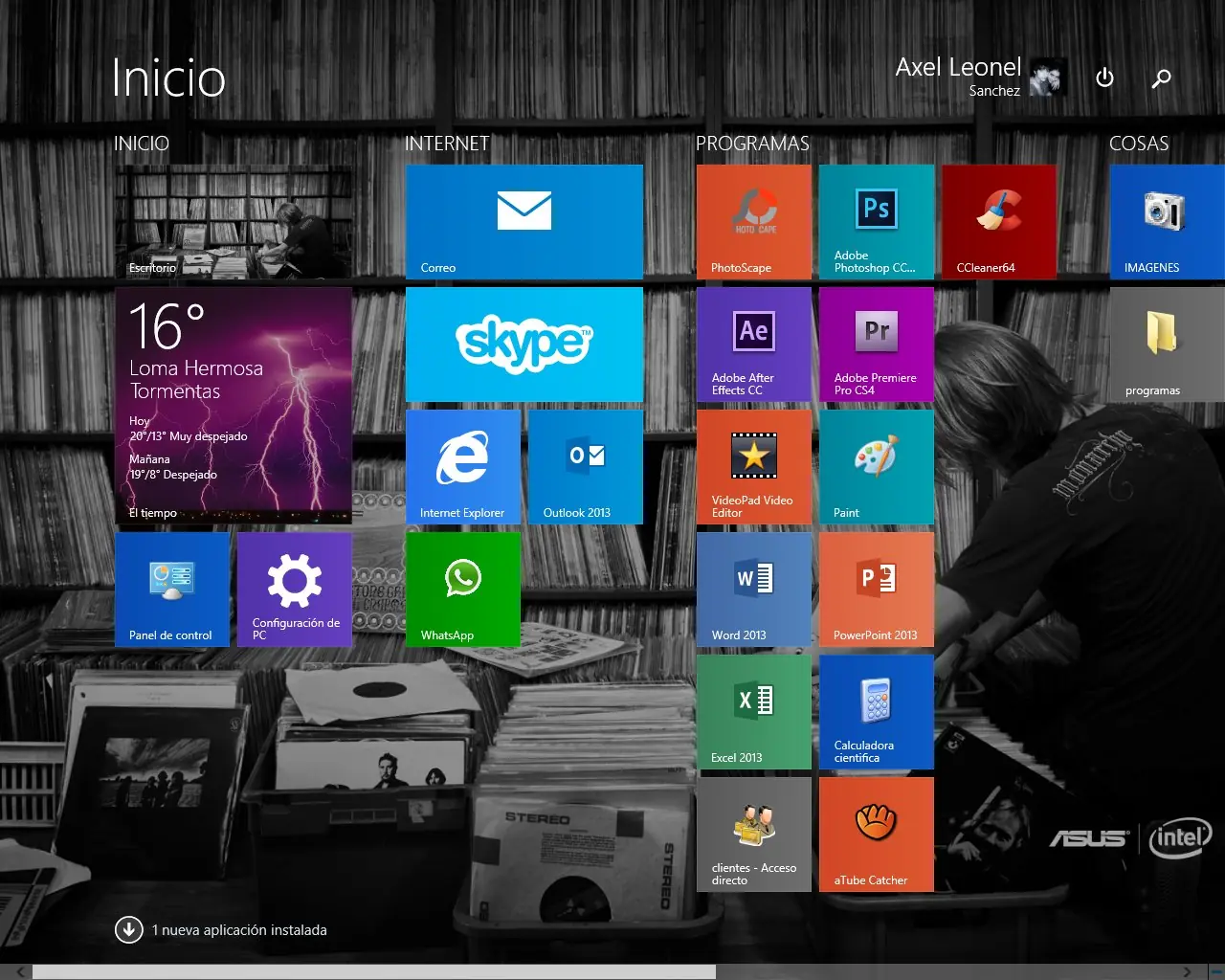The image size is (1225, 980).
Task: Click the horizontal scrollbar thumb
Action: click(374, 972)
